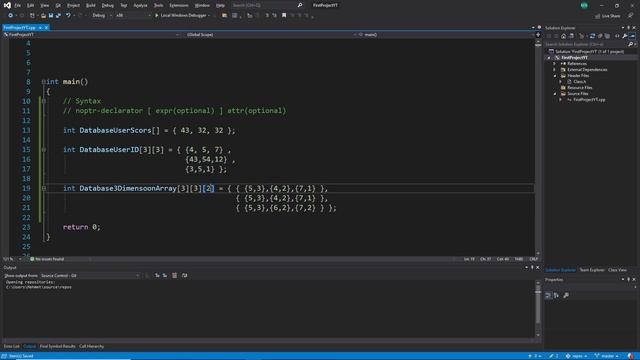
Task: Click the Open File folder icon
Action: (x=43, y=16)
